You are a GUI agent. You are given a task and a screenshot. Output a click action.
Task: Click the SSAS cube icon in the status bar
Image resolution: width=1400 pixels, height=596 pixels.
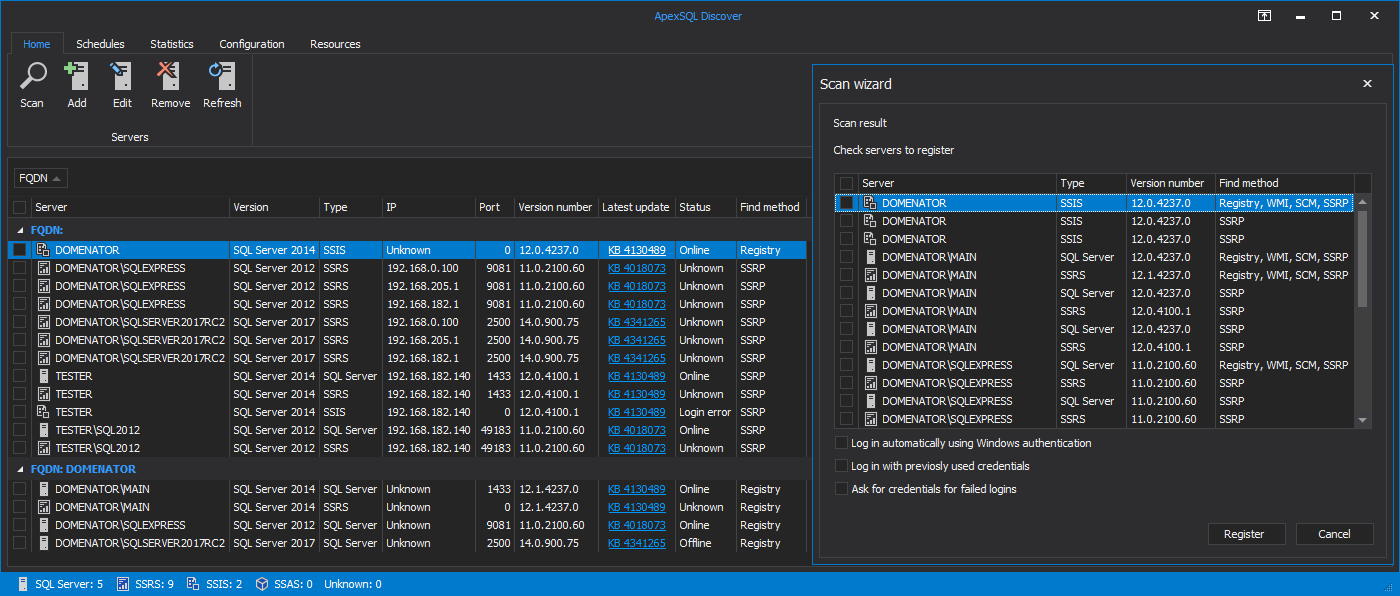tap(261, 584)
